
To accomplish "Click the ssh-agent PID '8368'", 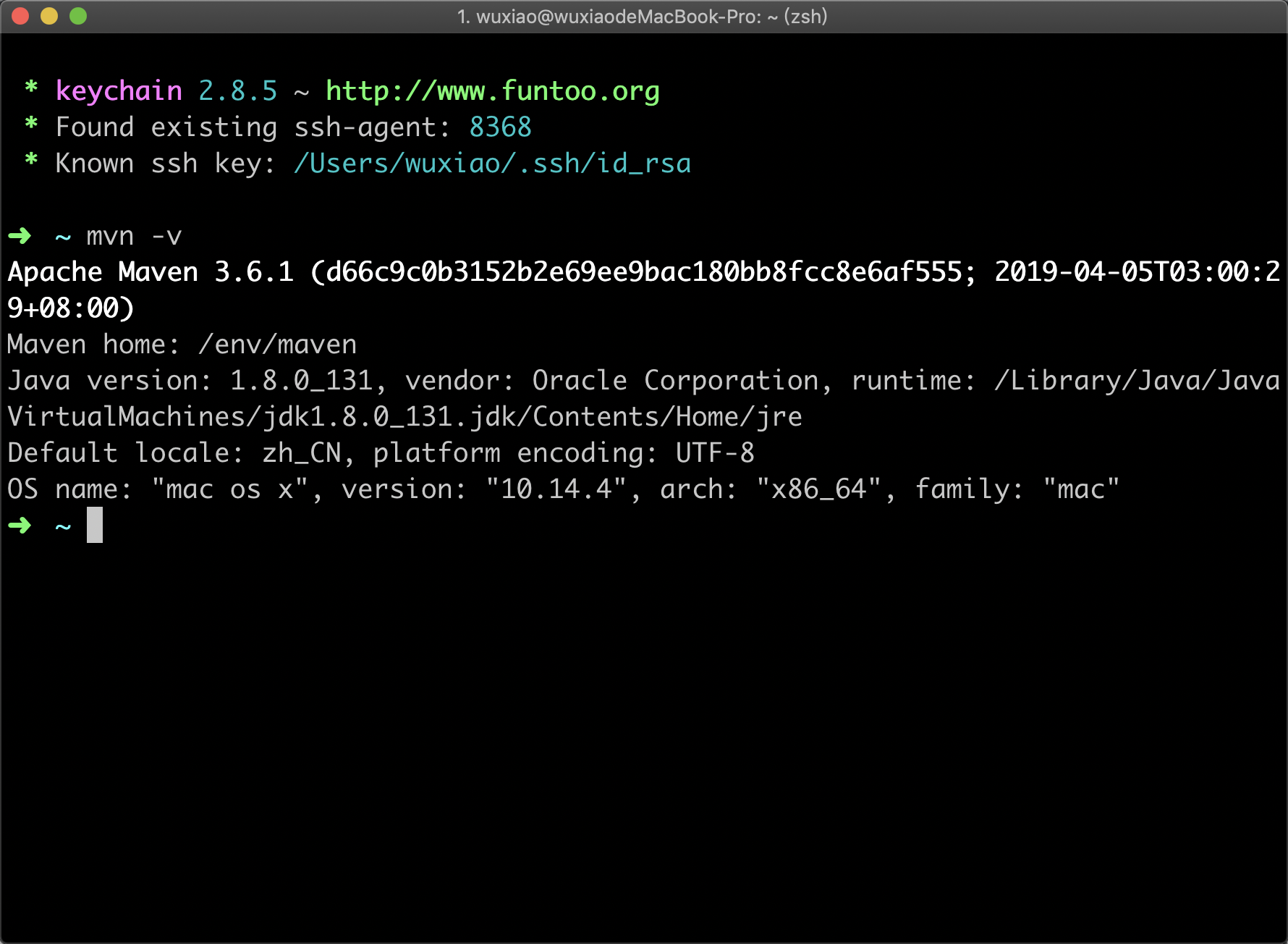I will (x=501, y=127).
